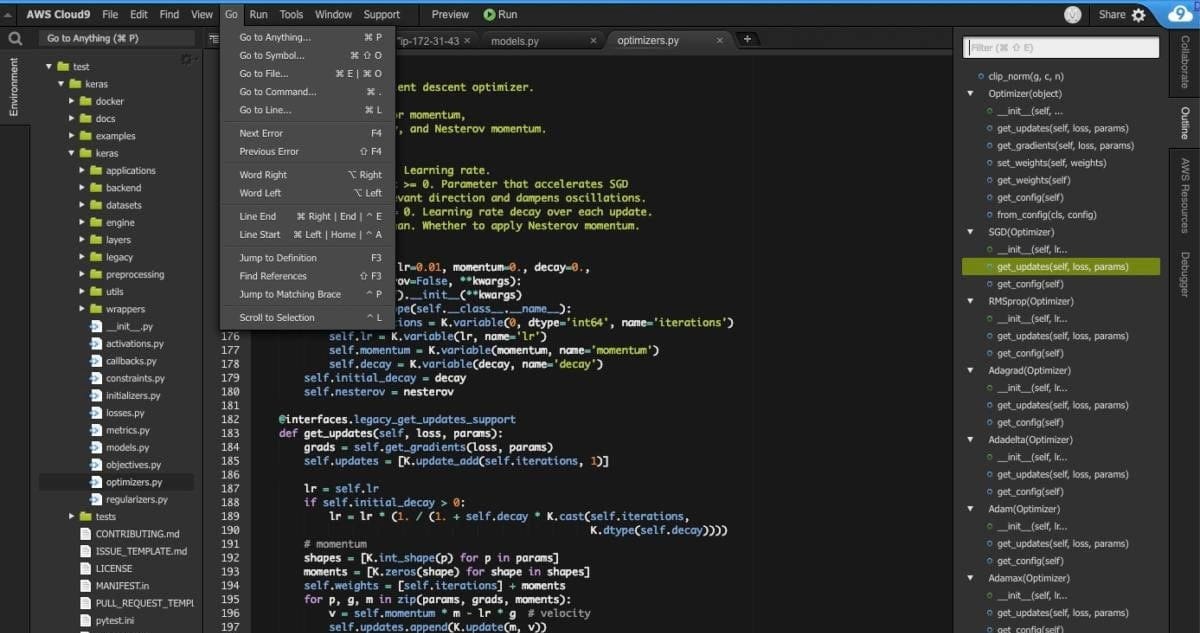Click the AWS Cloud9 title label
1200x633 pixels.
[59, 14]
